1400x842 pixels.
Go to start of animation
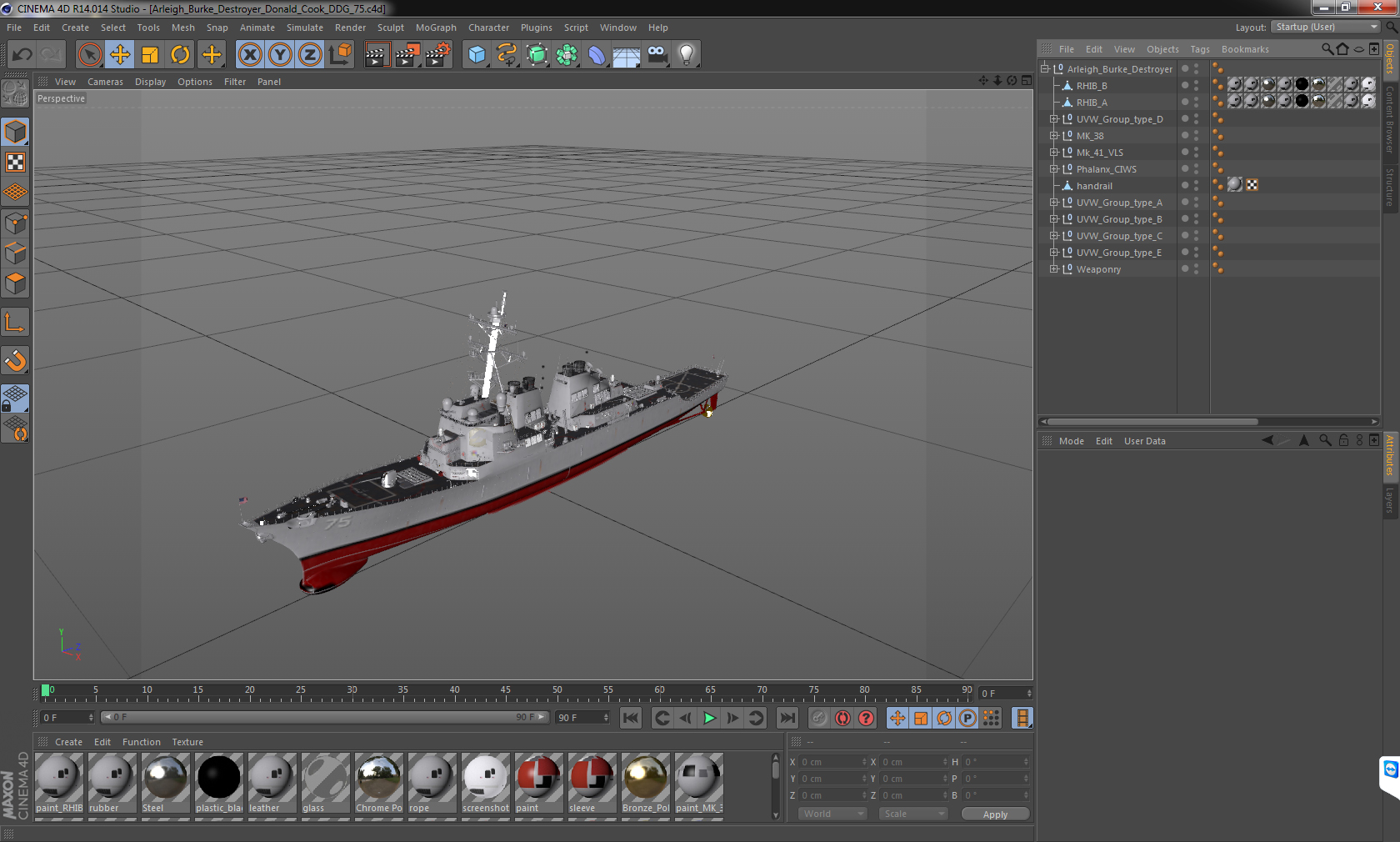click(x=631, y=718)
